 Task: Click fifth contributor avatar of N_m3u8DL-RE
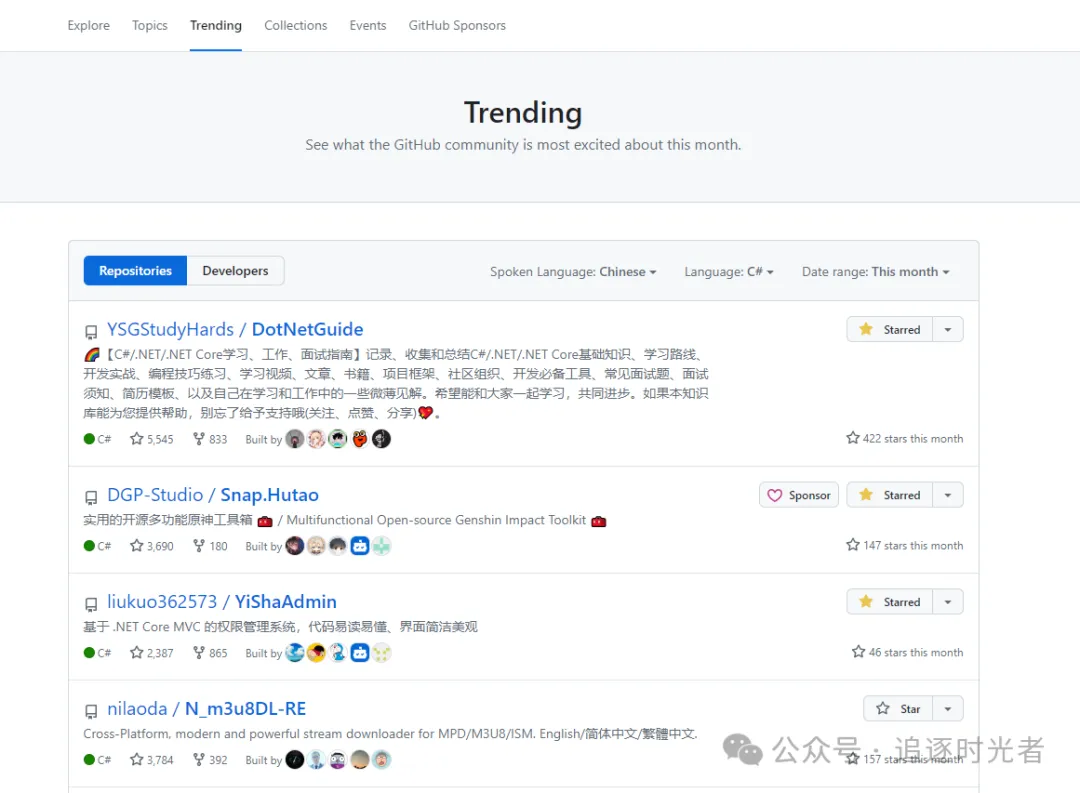click(382, 759)
